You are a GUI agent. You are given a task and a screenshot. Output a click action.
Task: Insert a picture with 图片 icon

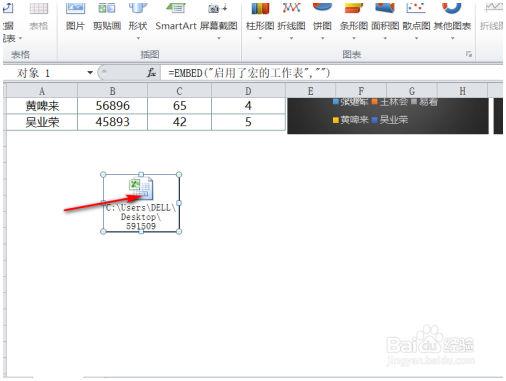click(x=75, y=17)
